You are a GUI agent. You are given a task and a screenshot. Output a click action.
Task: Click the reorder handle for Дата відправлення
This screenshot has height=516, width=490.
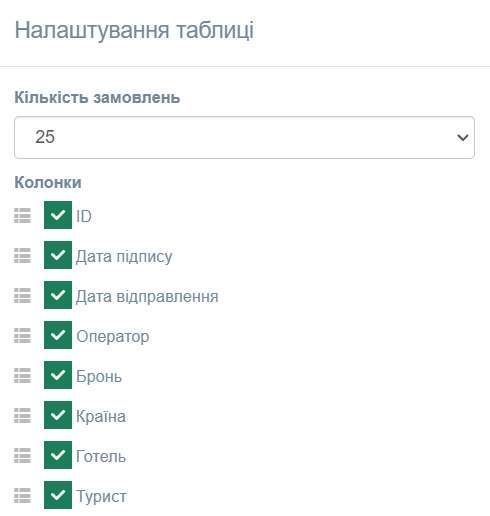point(22,295)
